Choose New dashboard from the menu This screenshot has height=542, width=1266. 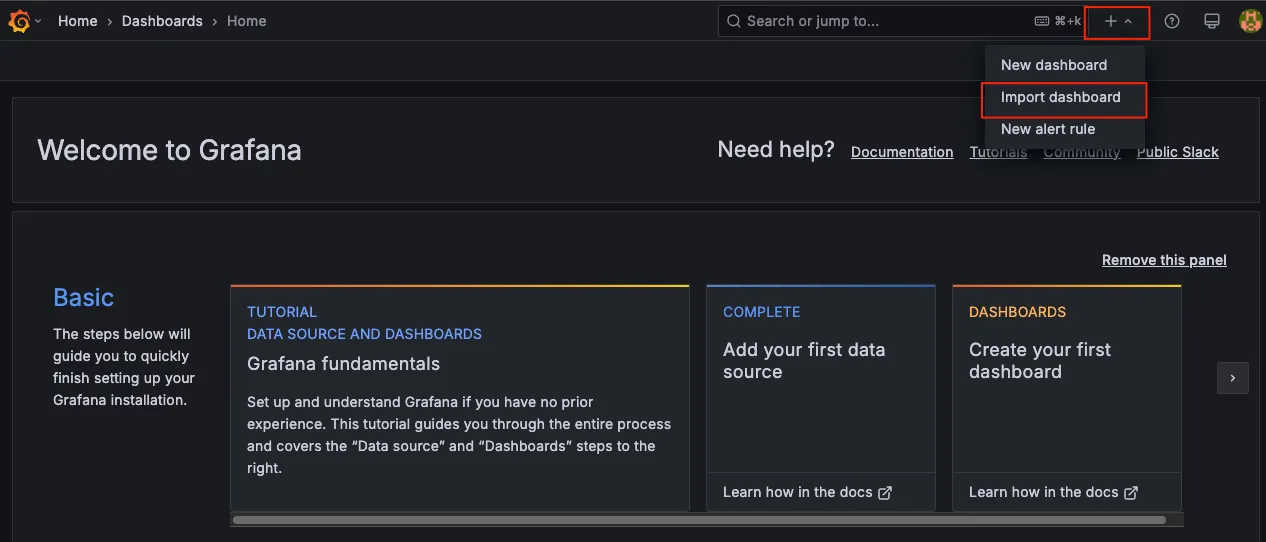coord(1065,65)
